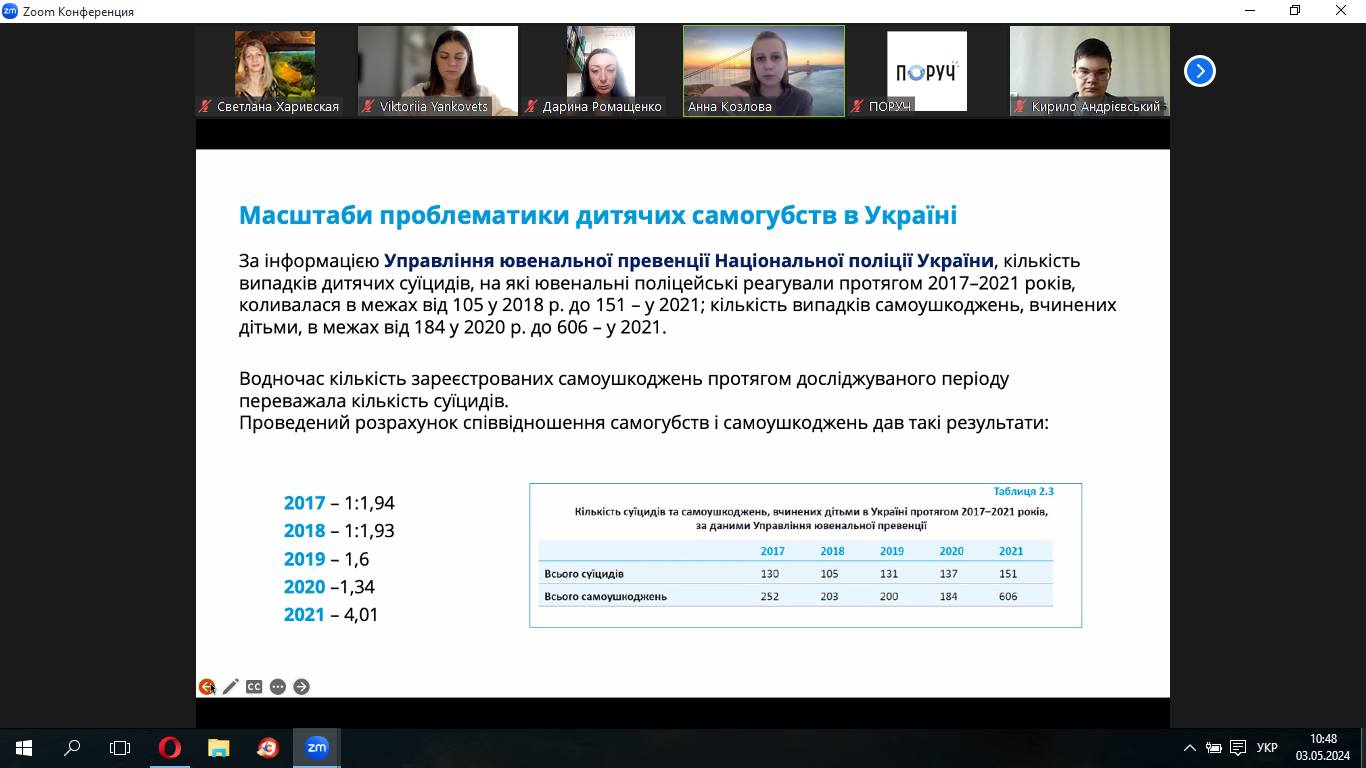Select Viktoriia Yankovets' video tile
Screen dimensions: 1366x768
(438, 70)
